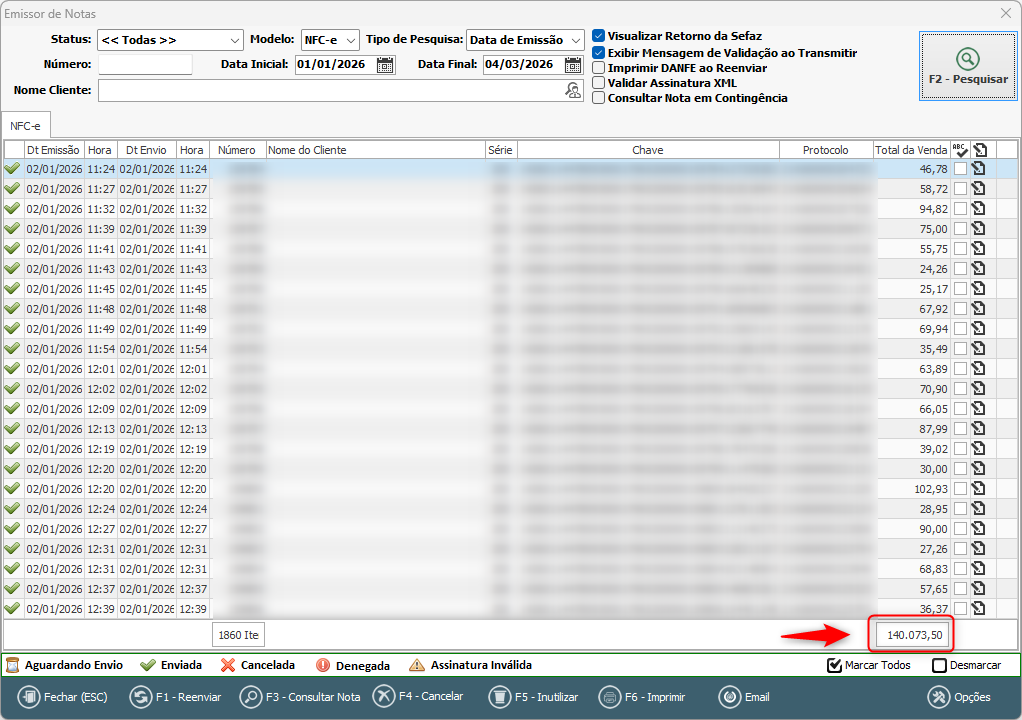Open the Data Inicial calendar picker
1022x720 pixels.
[385, 65]
